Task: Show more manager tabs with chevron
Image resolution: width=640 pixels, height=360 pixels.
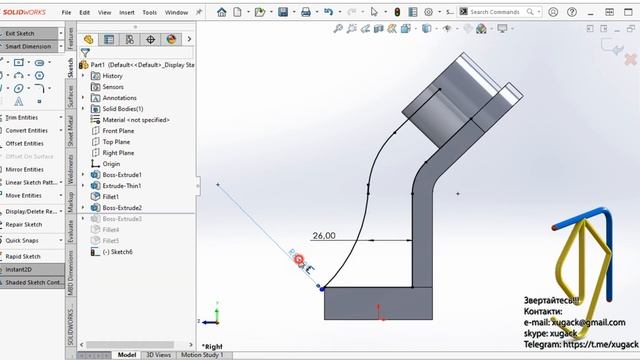Action: coord(189,39)
